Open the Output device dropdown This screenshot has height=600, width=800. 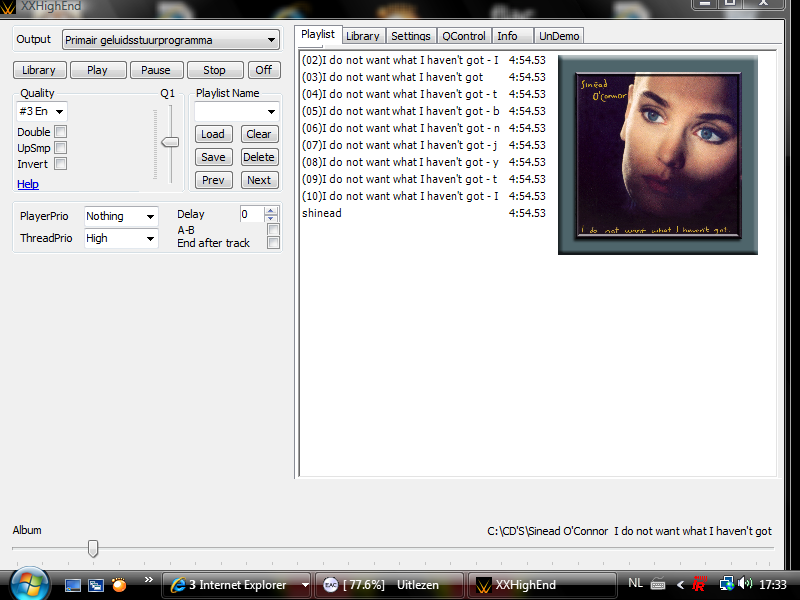pyautogui.click(x=171, y=40)
